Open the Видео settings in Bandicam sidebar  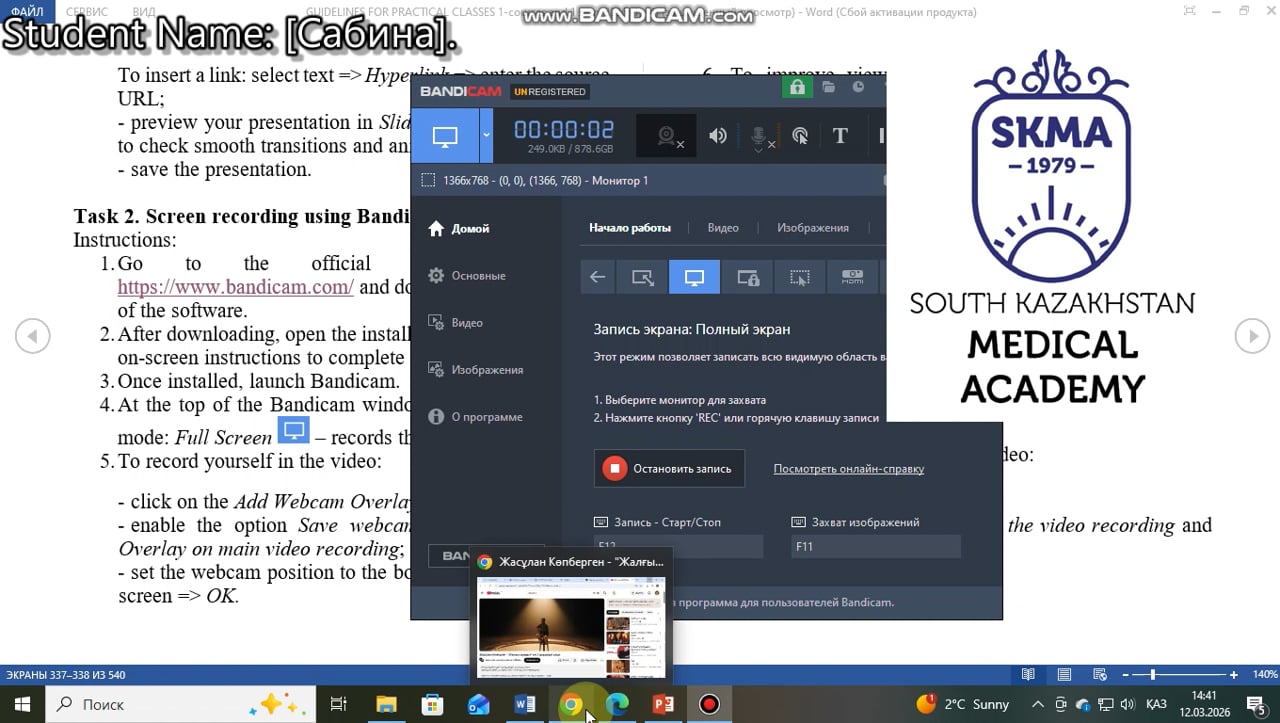pos(456,323)
